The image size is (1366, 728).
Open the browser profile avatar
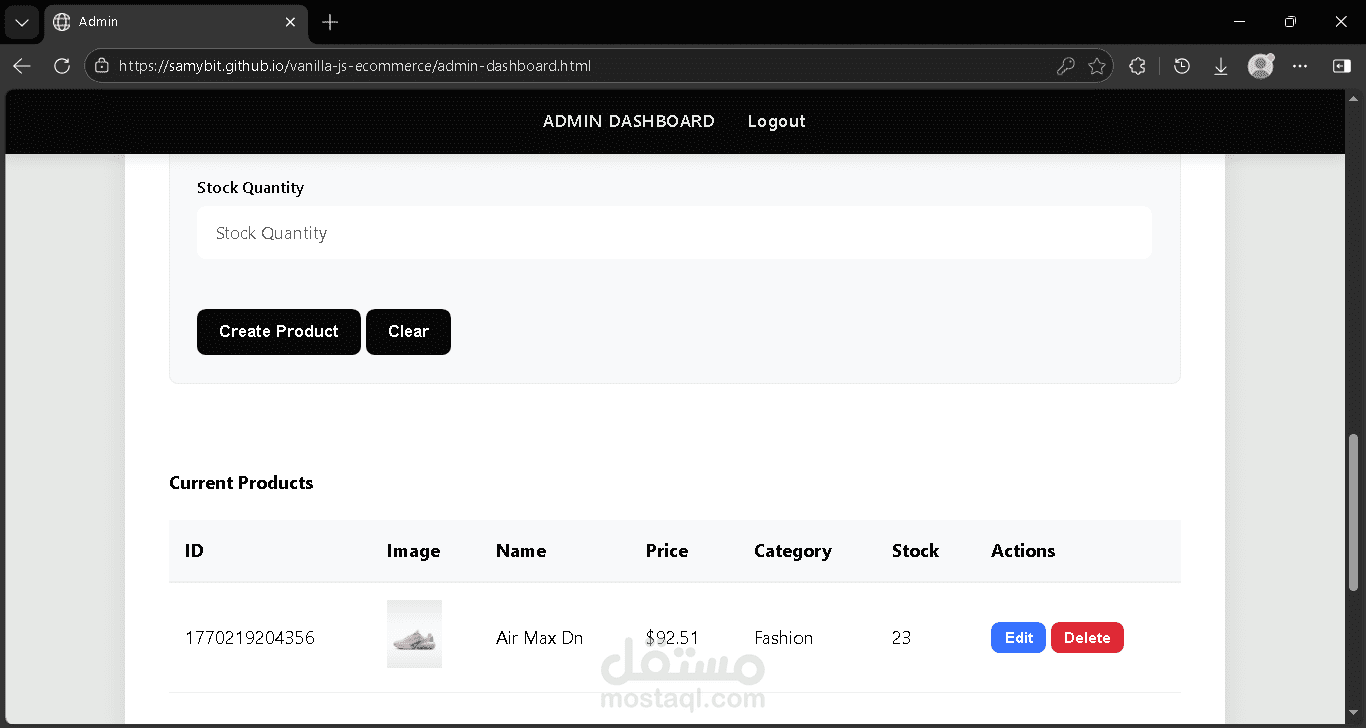click(1260, 66)
